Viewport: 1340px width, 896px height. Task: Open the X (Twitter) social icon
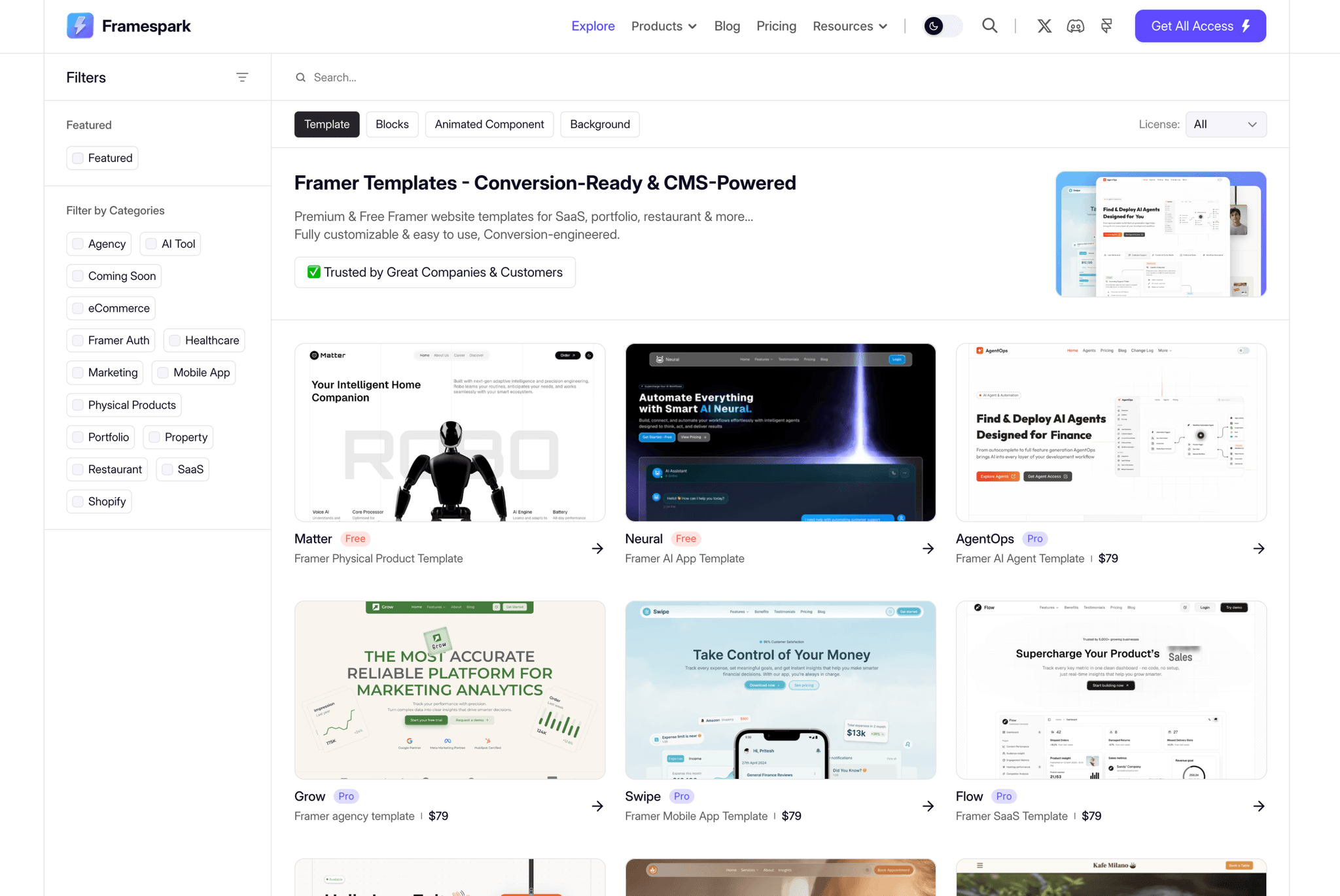tap(1044, 26)
